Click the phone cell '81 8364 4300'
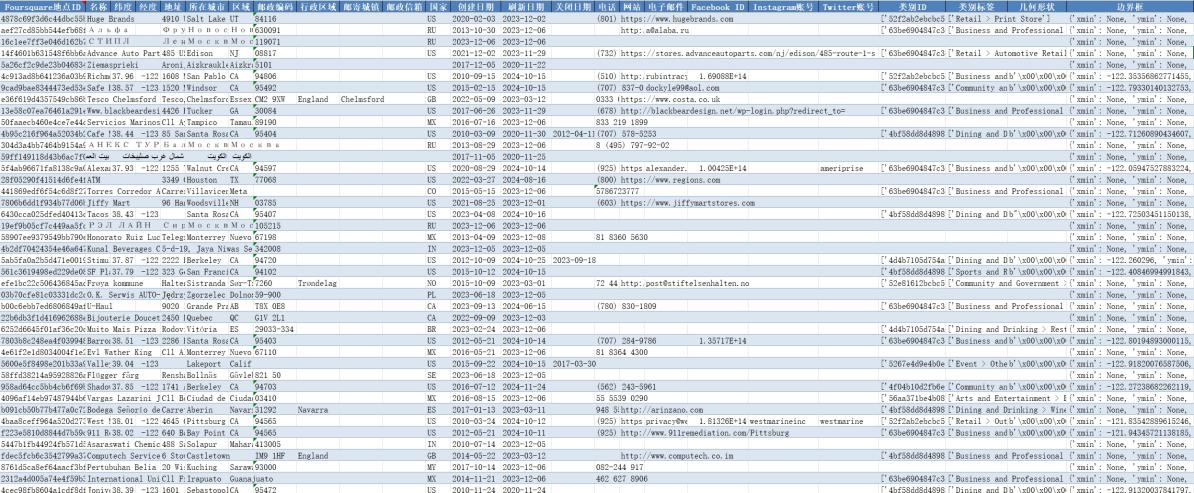The height and width of the screenshot is (493, 1194). pyautogui.click(x=622, y=352)
